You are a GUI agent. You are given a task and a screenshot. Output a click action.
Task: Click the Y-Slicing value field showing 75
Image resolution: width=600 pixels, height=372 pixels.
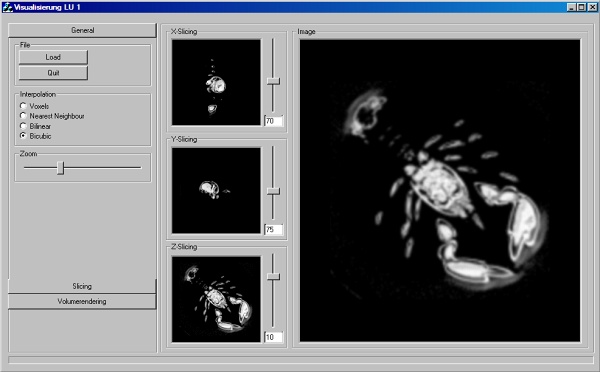pyautogui.click(x=274, y=229)
